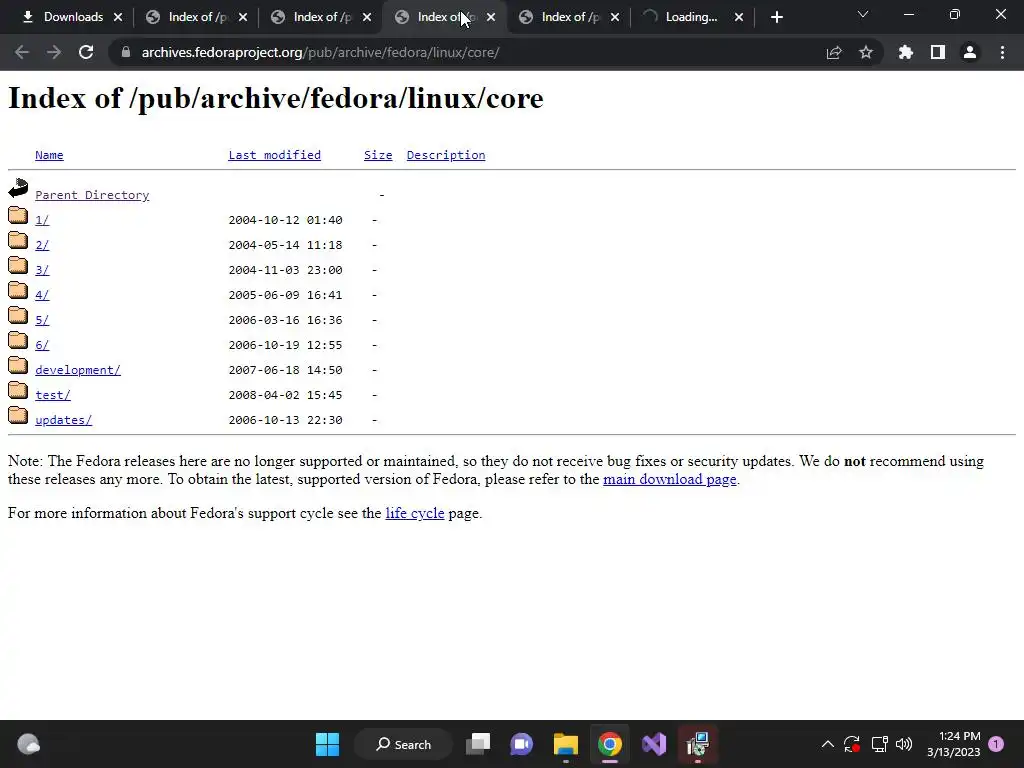Open the test/ directory
Viewport: 1024px width, 768px height.
(53, 395)
